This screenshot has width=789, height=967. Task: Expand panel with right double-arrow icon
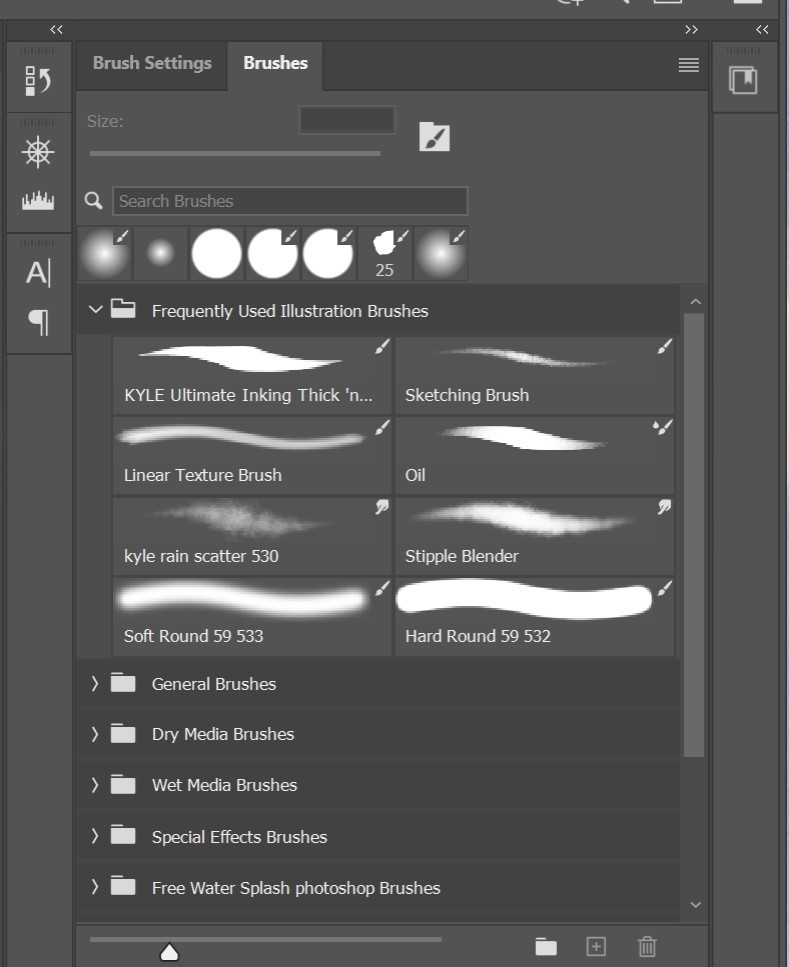pos(692,29)
